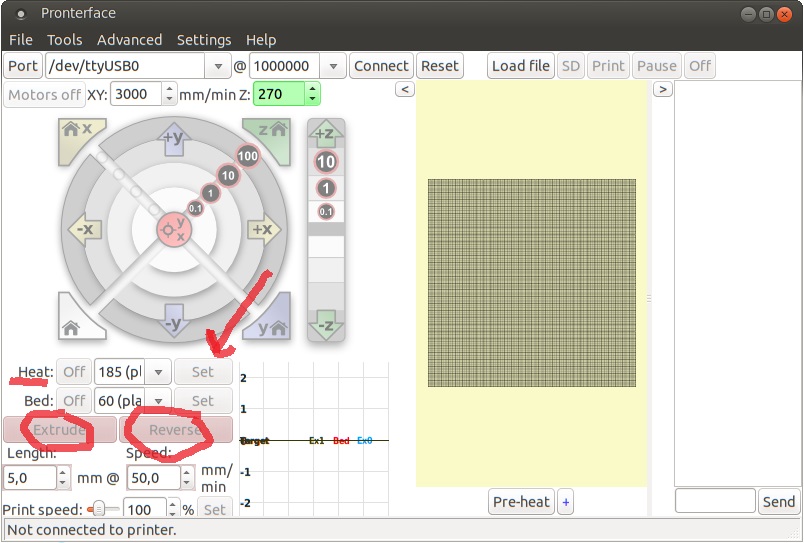
Task: Click the build plate grid preview
Action: 532,283
